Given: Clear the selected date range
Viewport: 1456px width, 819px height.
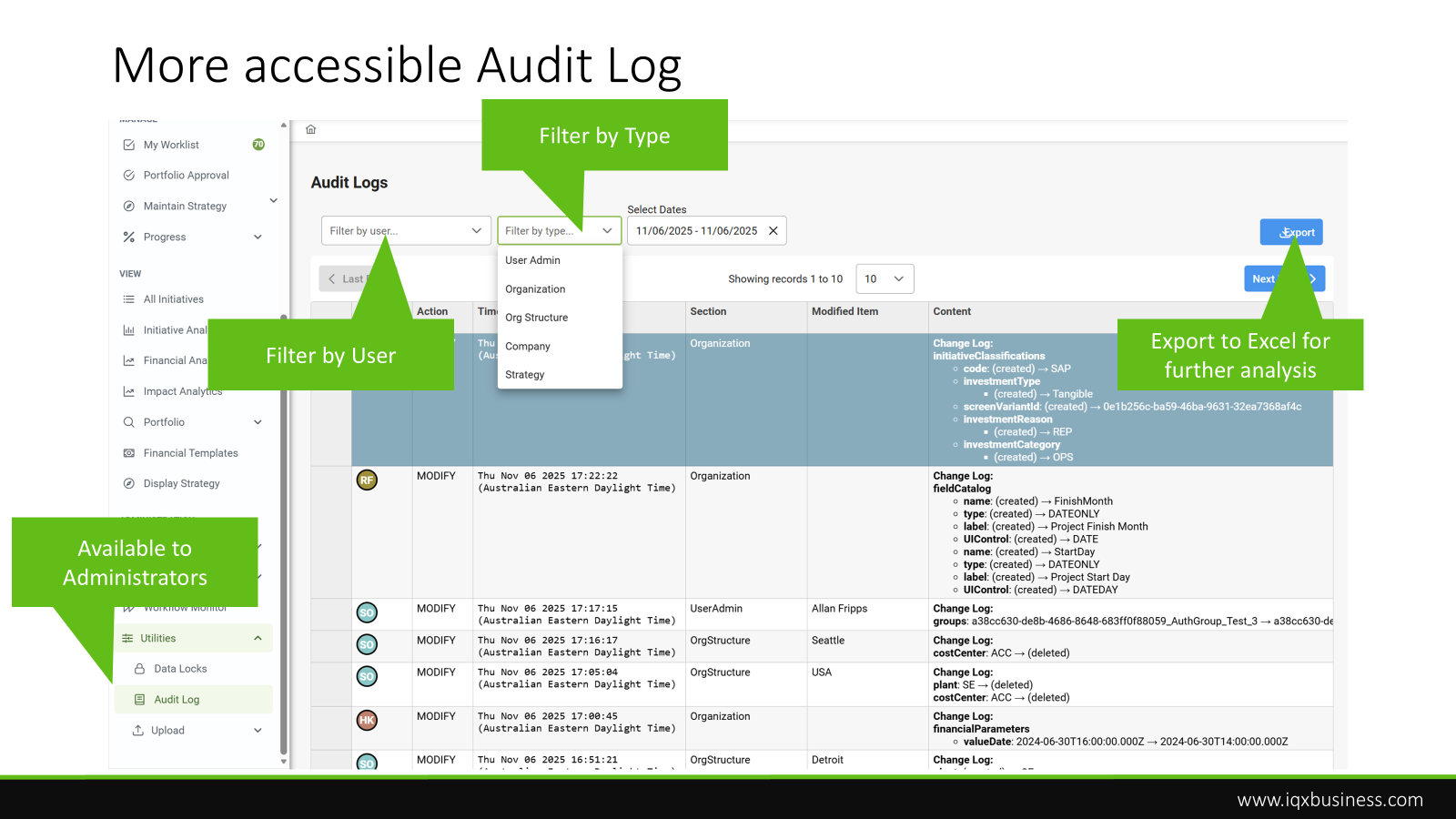Looking at the screenshot, I should click(773, 231).
